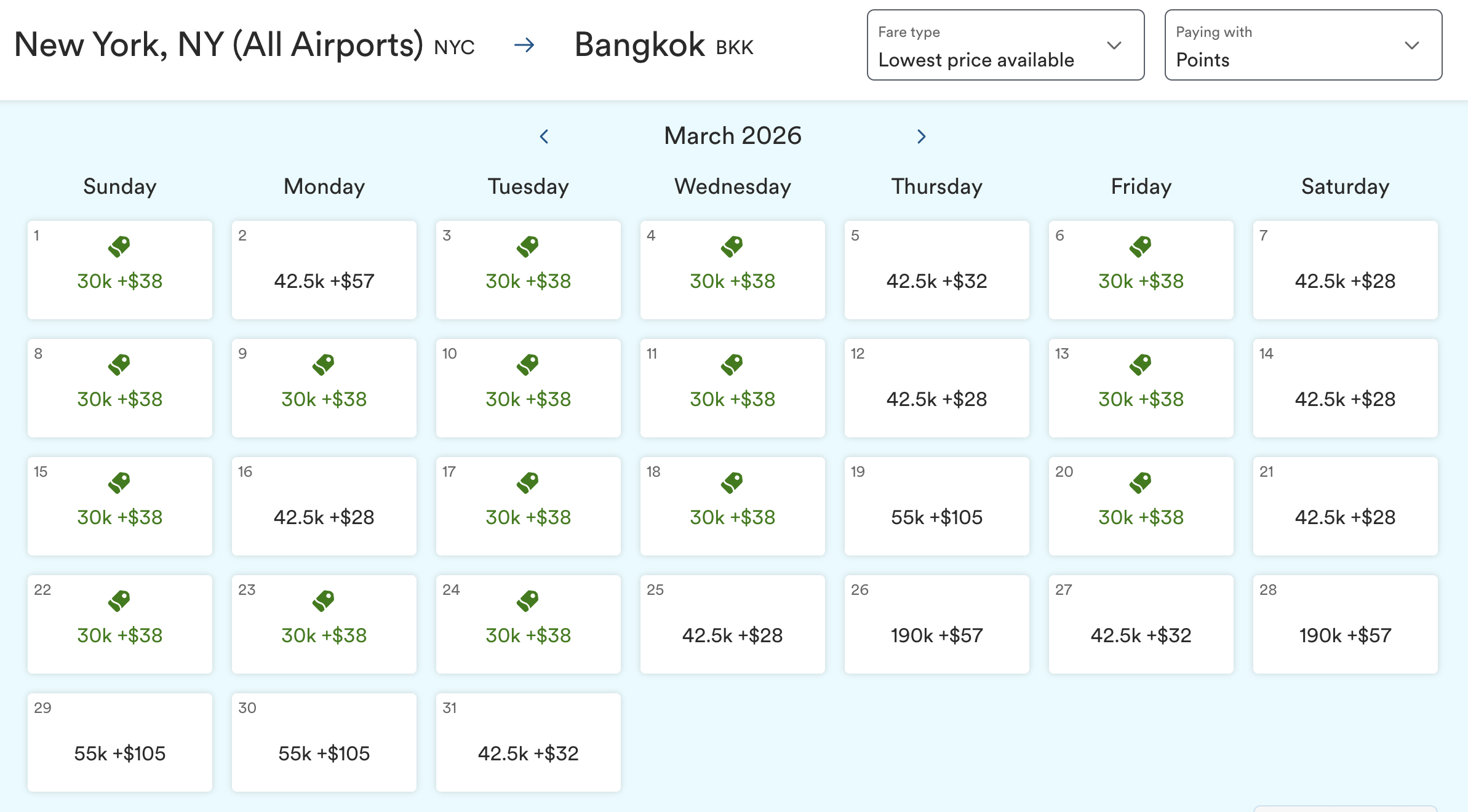Select the tag icon on March 9

pyautogui.click(x=323, y=364)
